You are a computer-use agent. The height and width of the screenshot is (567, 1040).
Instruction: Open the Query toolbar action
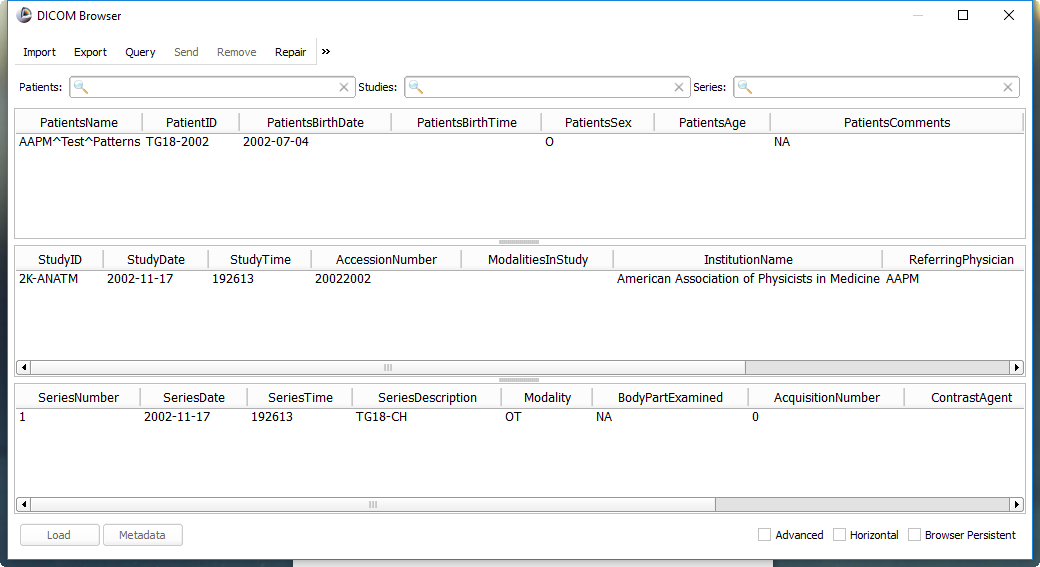click(140, 52)
